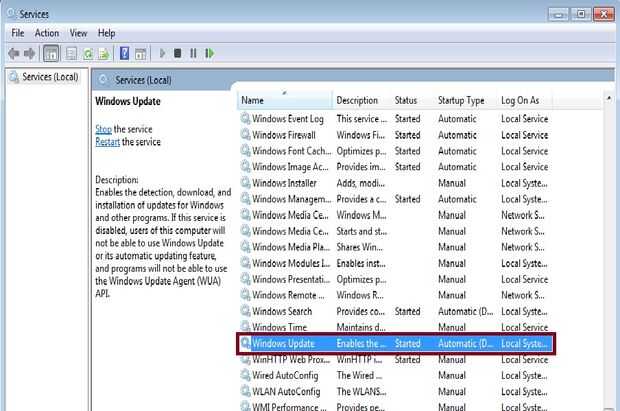The image size is (620, 411).
Task: Select the WinHTTP Web Prox... service
Action: tap(396, 360)
